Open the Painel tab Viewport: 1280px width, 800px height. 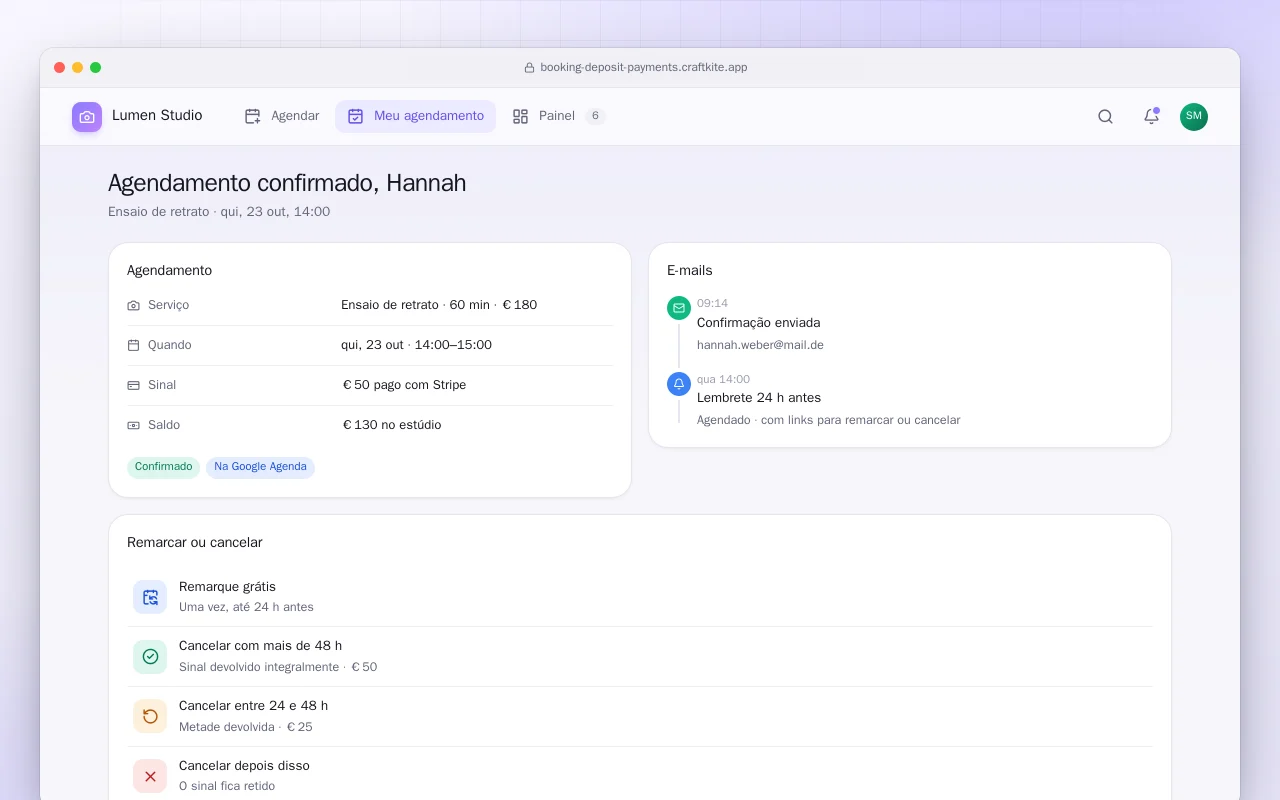point(559,116)
